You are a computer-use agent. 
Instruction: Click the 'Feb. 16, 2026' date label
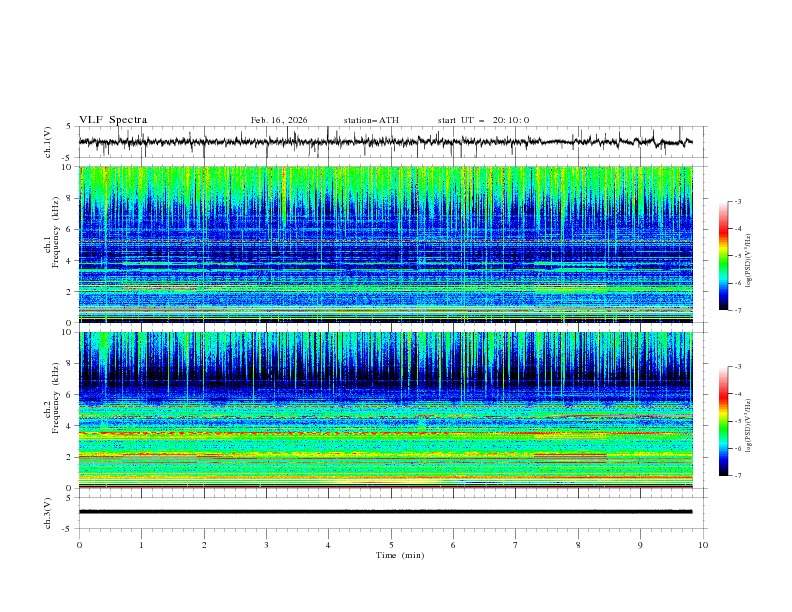(x=279, y=120)
